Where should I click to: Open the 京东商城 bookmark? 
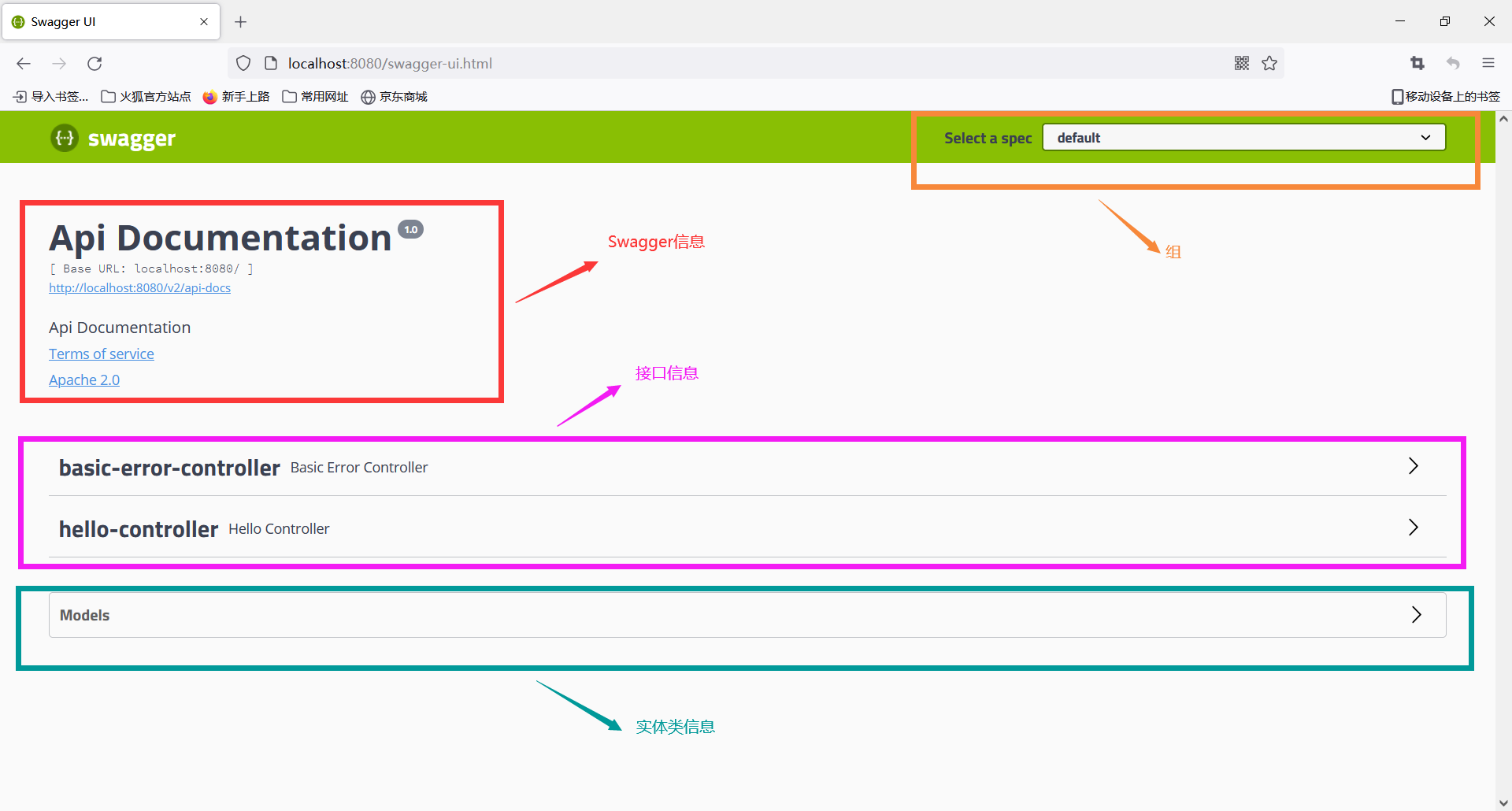(394, 97)
